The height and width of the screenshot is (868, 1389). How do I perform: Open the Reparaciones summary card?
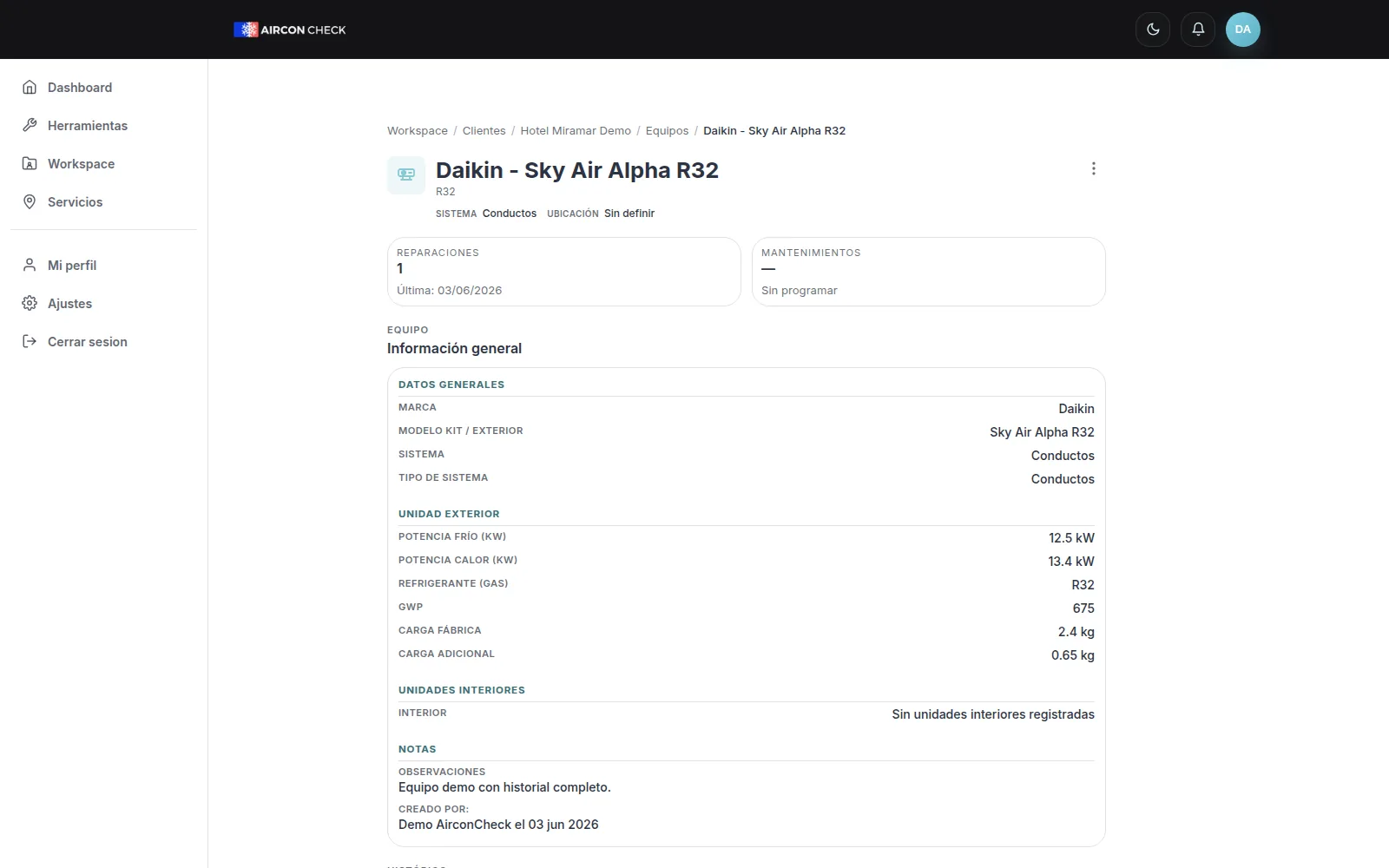tap(564, 272)
